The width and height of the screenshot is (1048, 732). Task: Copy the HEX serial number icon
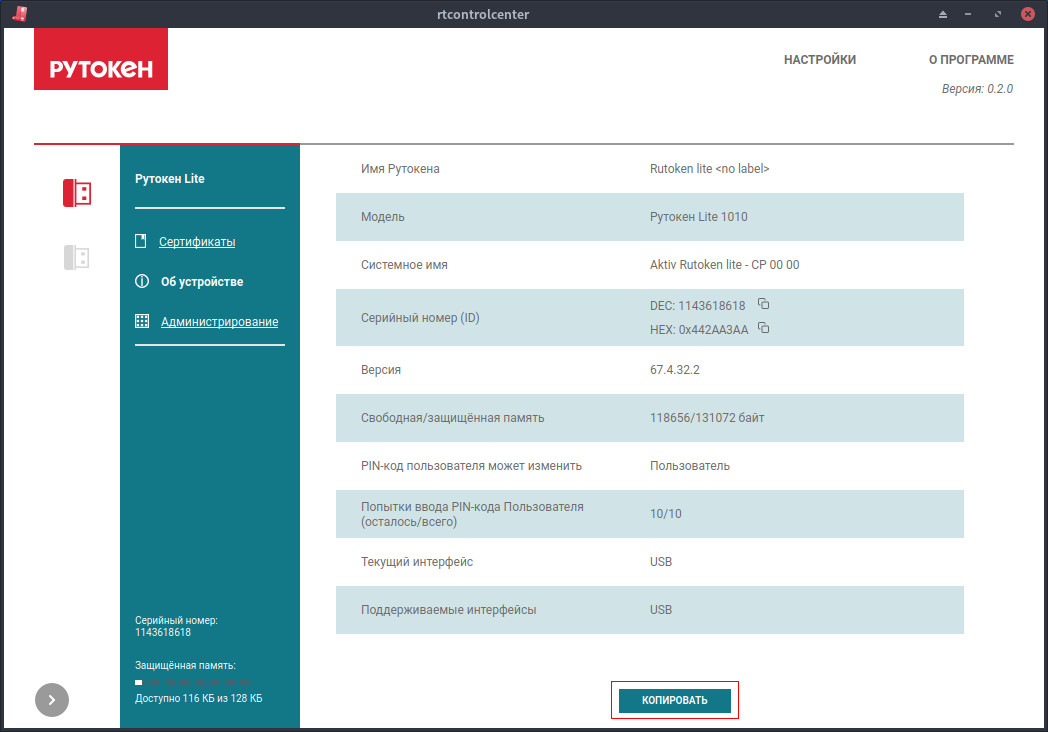point(763,328)
